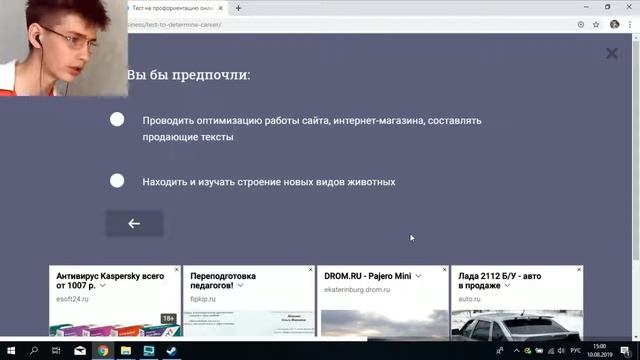640x360 pixels.
Task: Bookmark this page with the star icon
Action: click(x=596, y=24)
